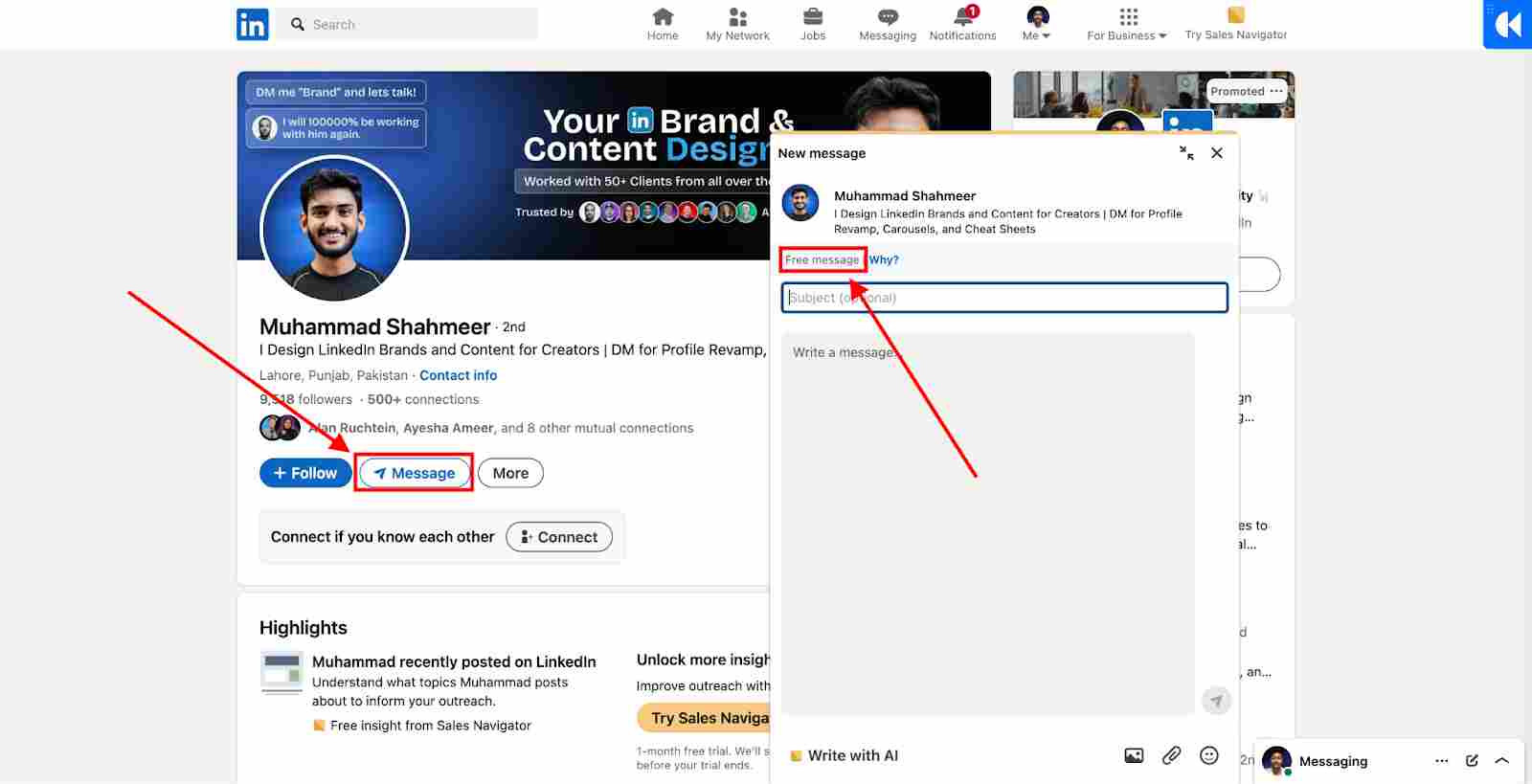Click the Muhammad recently posted on LinkedIn highlight
This screenshot has height=784, width=1532.
pos(454,661)
